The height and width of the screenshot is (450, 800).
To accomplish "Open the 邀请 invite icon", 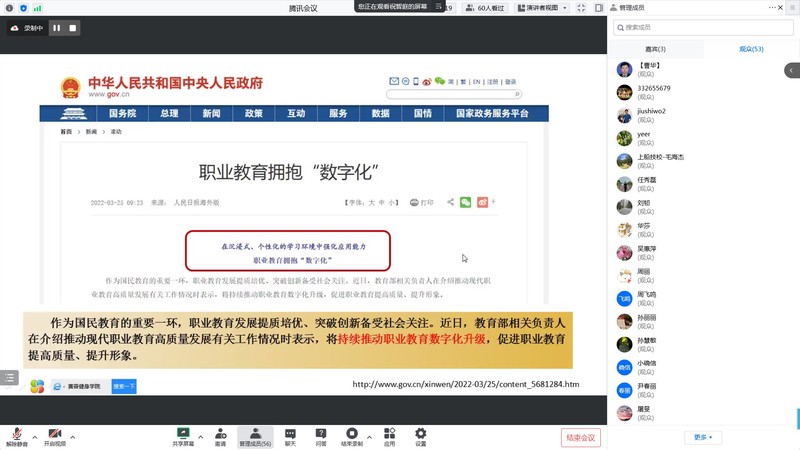I will pos(219,436).
